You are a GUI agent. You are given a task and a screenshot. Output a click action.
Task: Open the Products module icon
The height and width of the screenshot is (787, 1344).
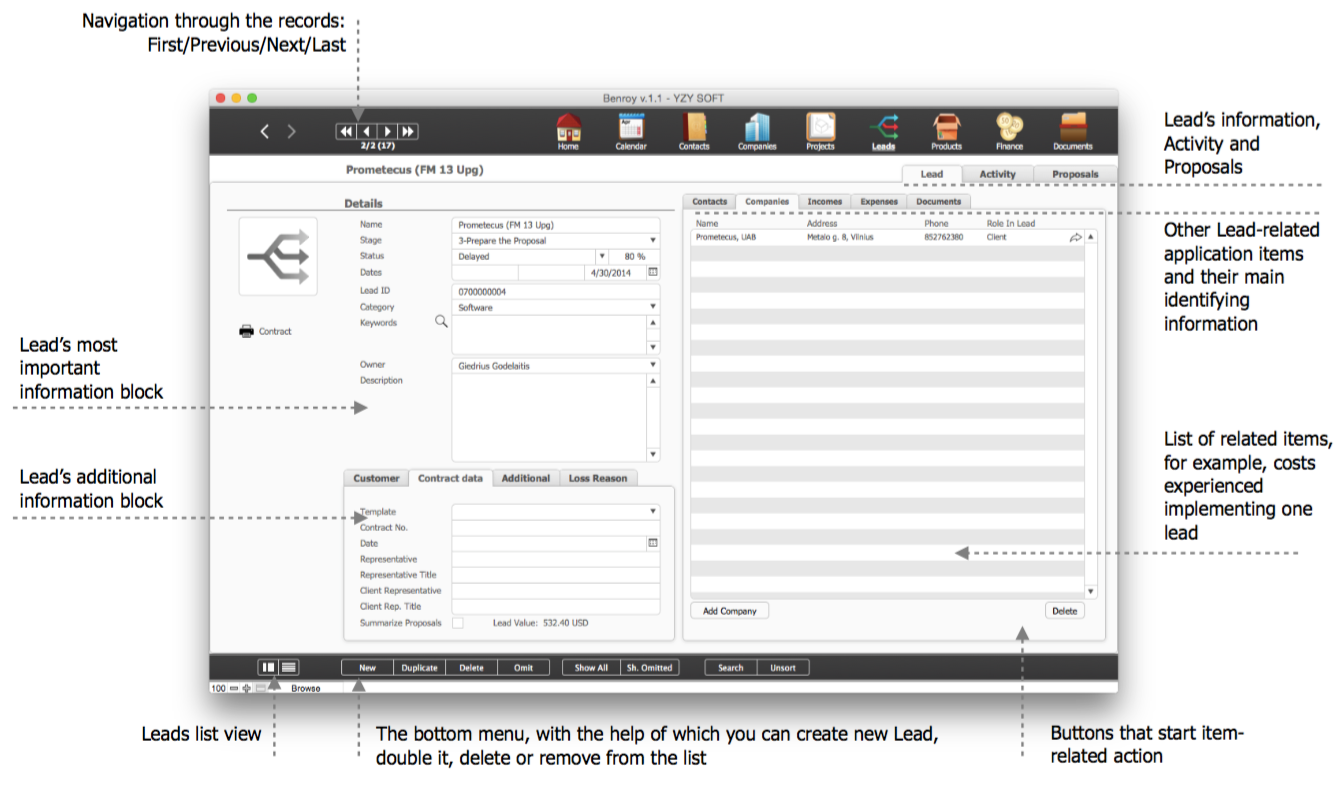946,128
